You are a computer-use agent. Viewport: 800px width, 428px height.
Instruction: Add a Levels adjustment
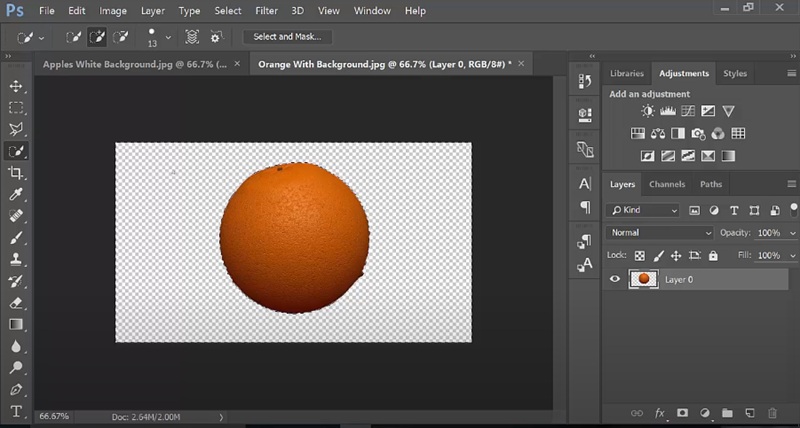pos(667,111)
